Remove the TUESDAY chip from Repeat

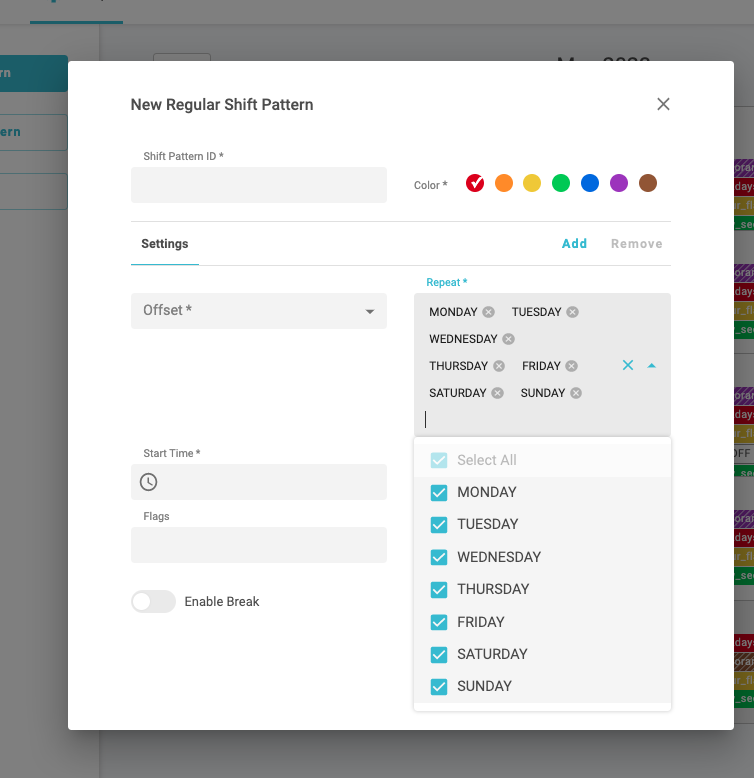click(572, 312)
